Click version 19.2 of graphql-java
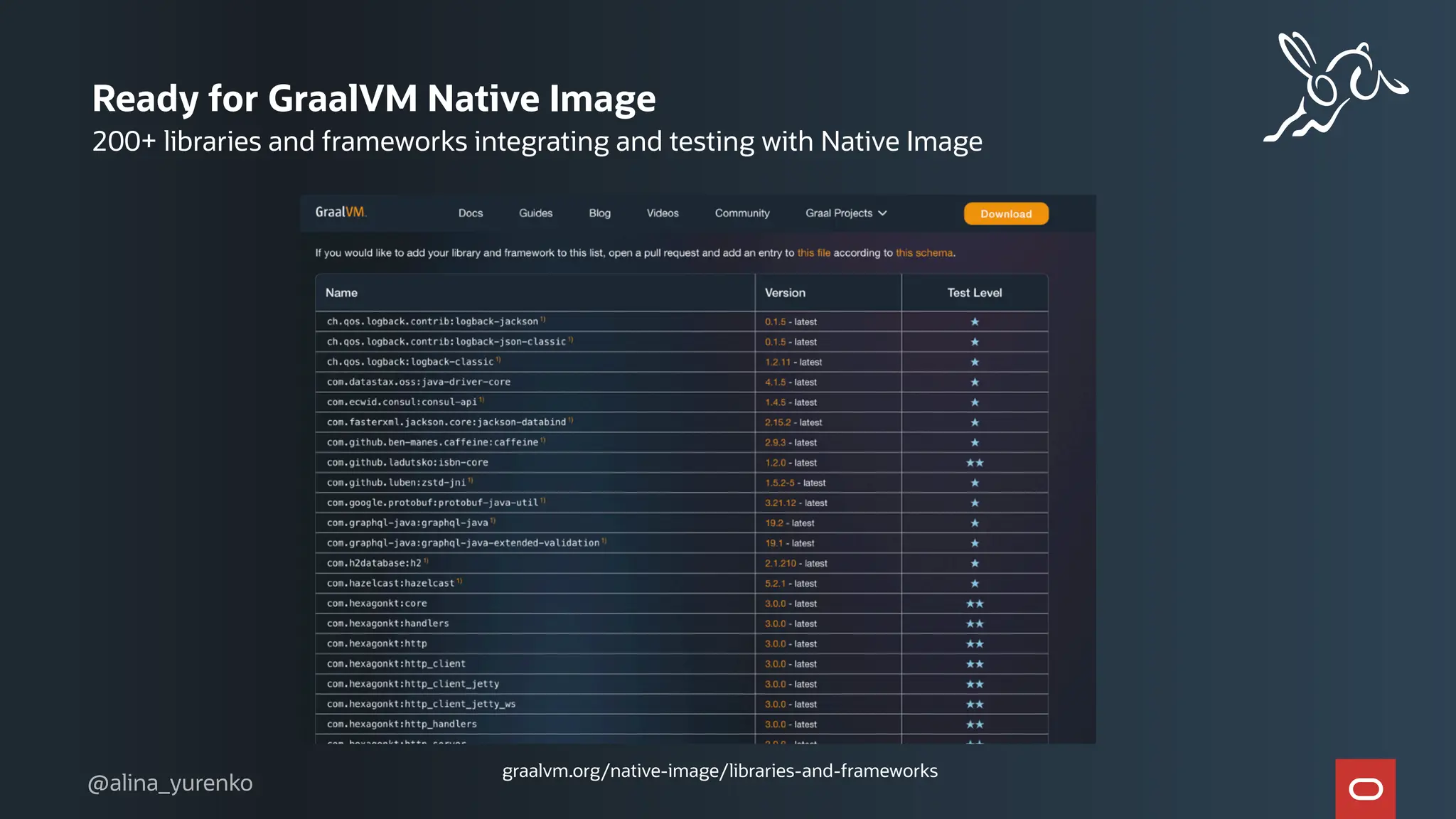Screen dimensions: 1456x819 tap(773, 523)
